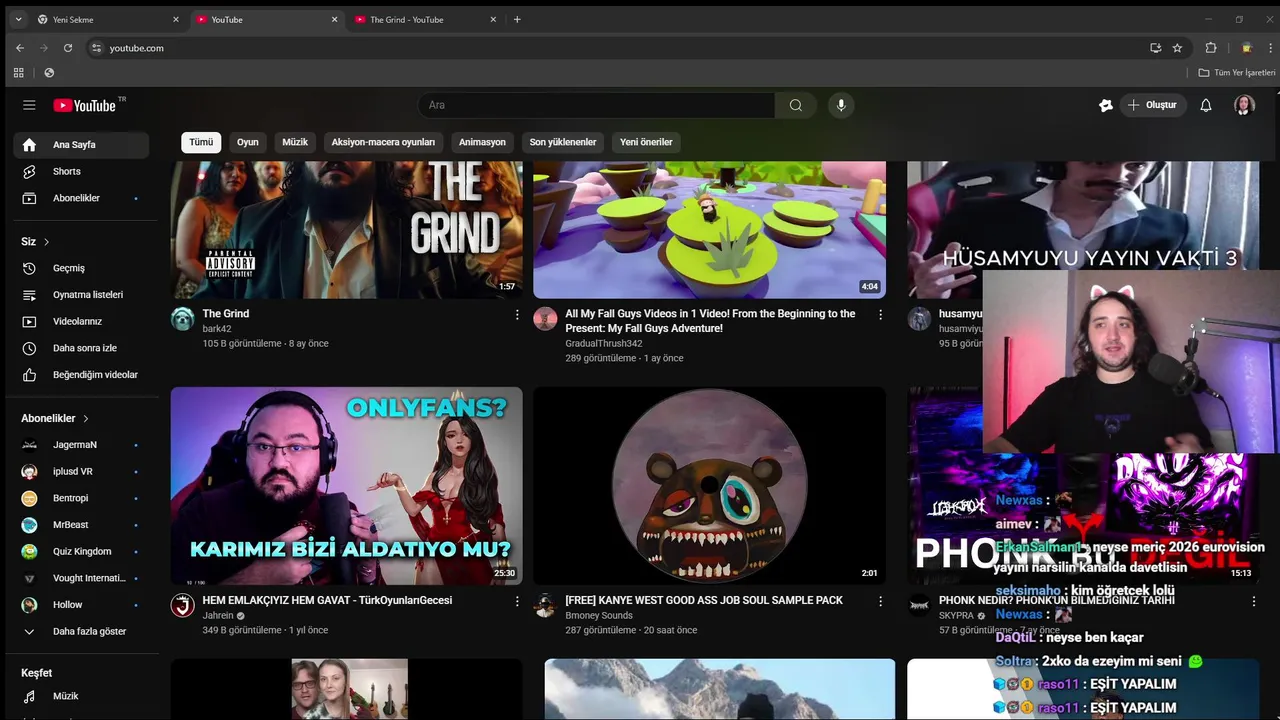The height and width of the screenshot is (720, 1280).
Task: Click the address bar youtube.com
Action: 615,48
